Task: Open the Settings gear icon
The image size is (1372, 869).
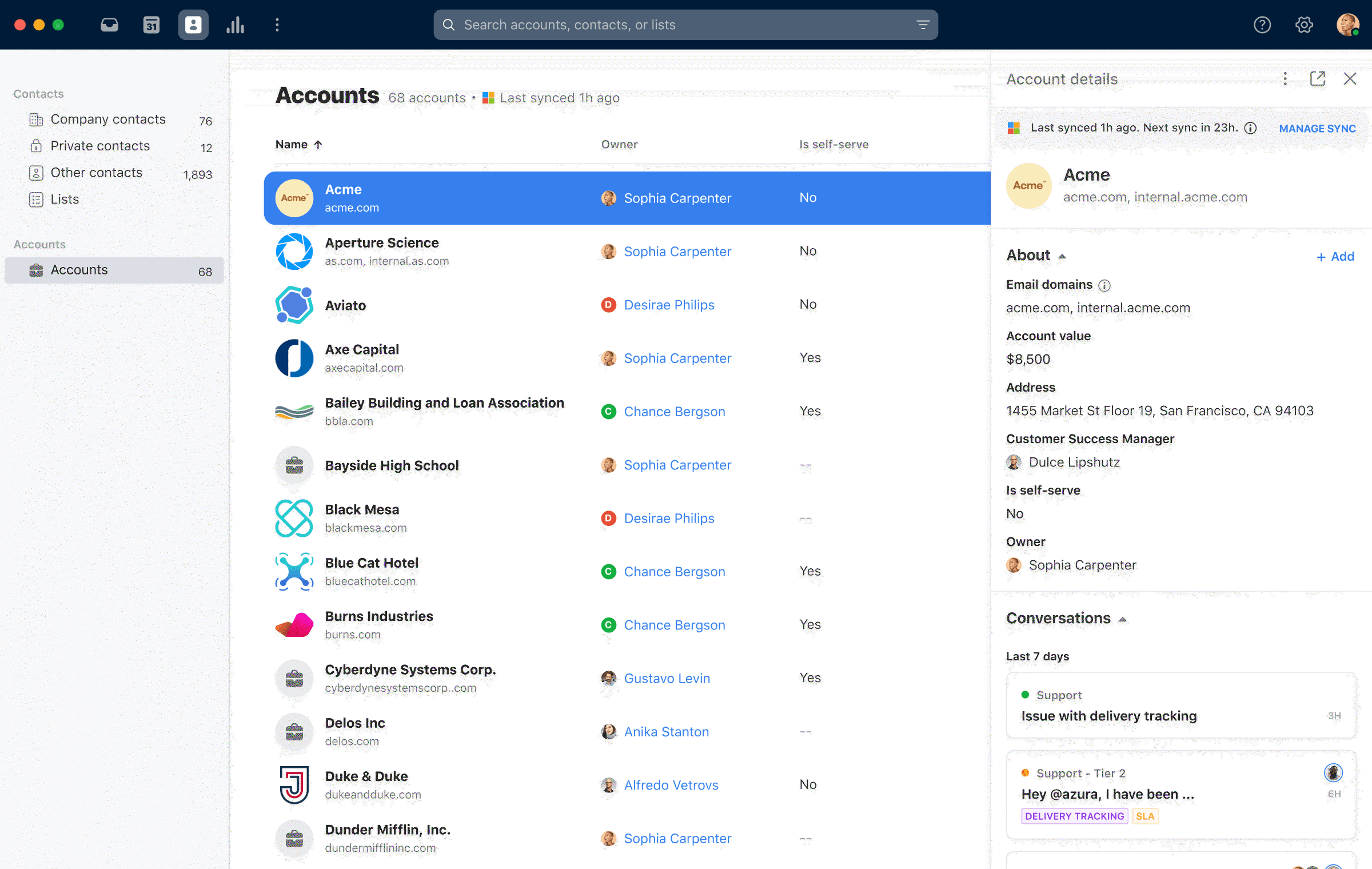Action: (1304, 25)
